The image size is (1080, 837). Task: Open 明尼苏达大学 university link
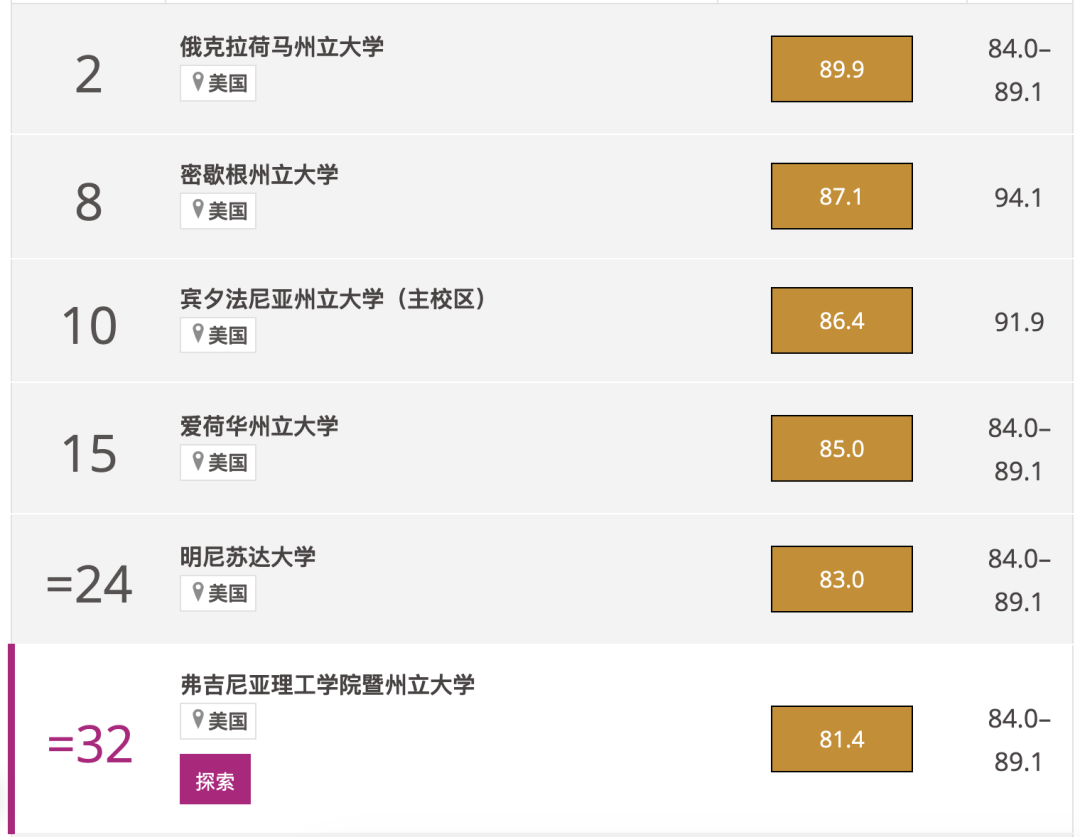248,557
